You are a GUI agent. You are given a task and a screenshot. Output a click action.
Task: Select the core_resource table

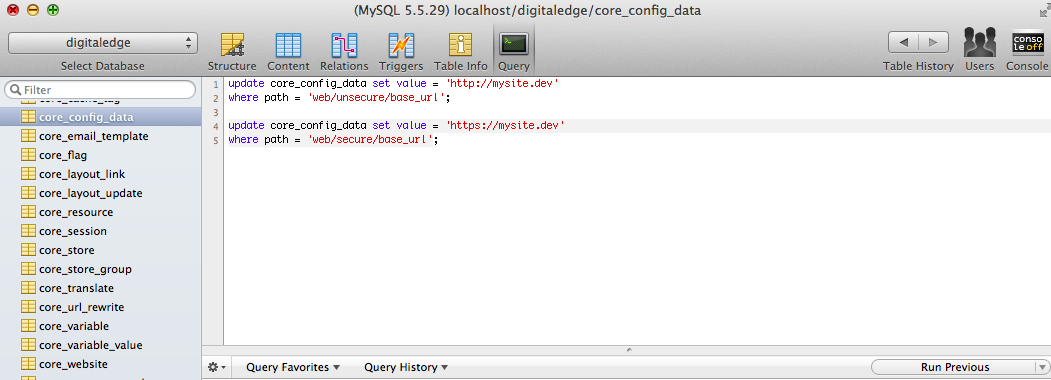101,212
